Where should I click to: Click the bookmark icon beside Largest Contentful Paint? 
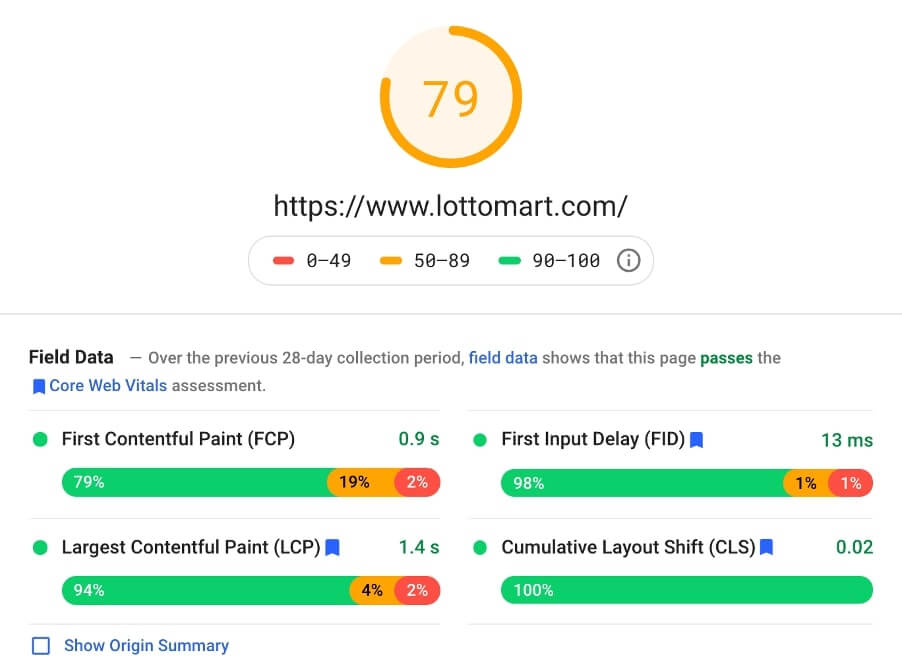point(332,548)
